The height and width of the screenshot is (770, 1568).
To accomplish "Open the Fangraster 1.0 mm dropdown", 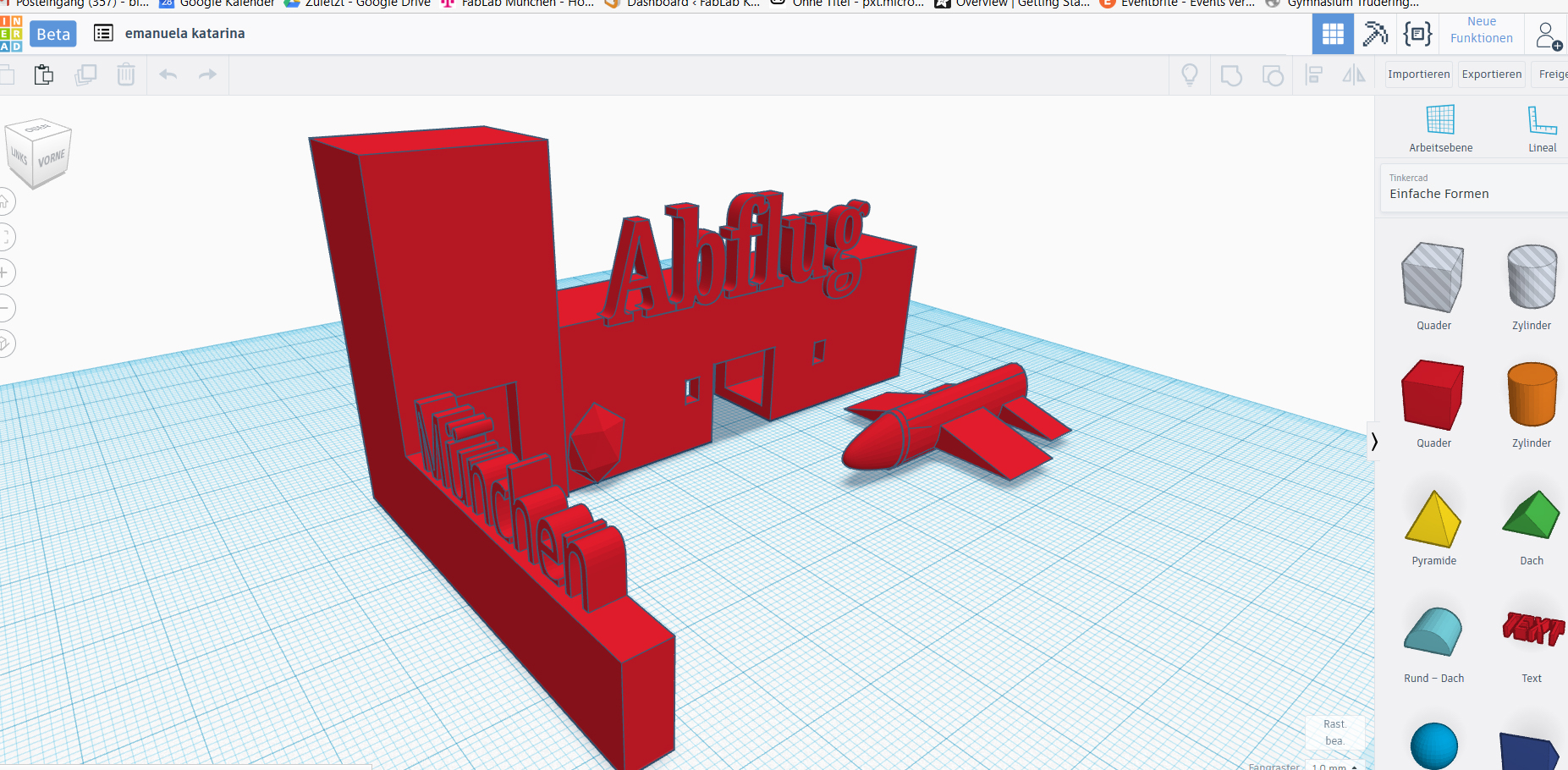I will tap(1335, 766).
